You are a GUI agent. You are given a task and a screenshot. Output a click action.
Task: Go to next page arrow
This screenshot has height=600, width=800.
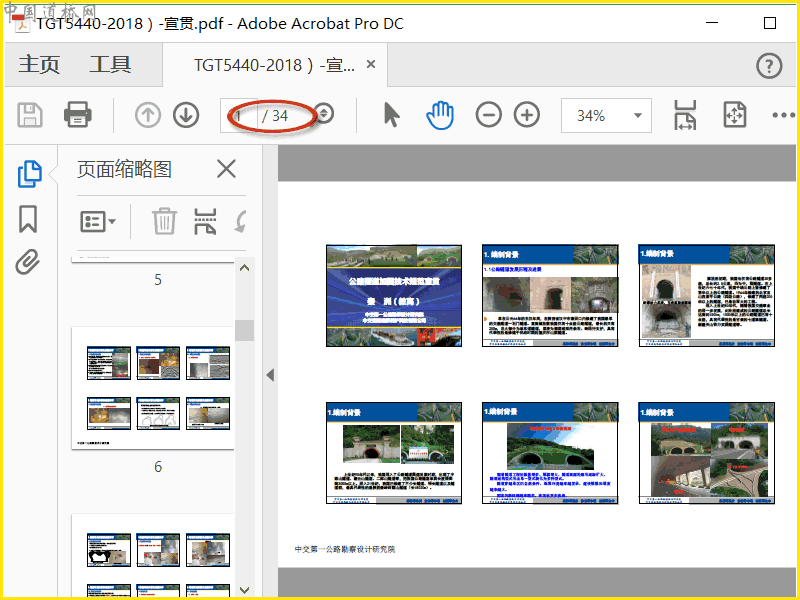[x=186, y=115]
